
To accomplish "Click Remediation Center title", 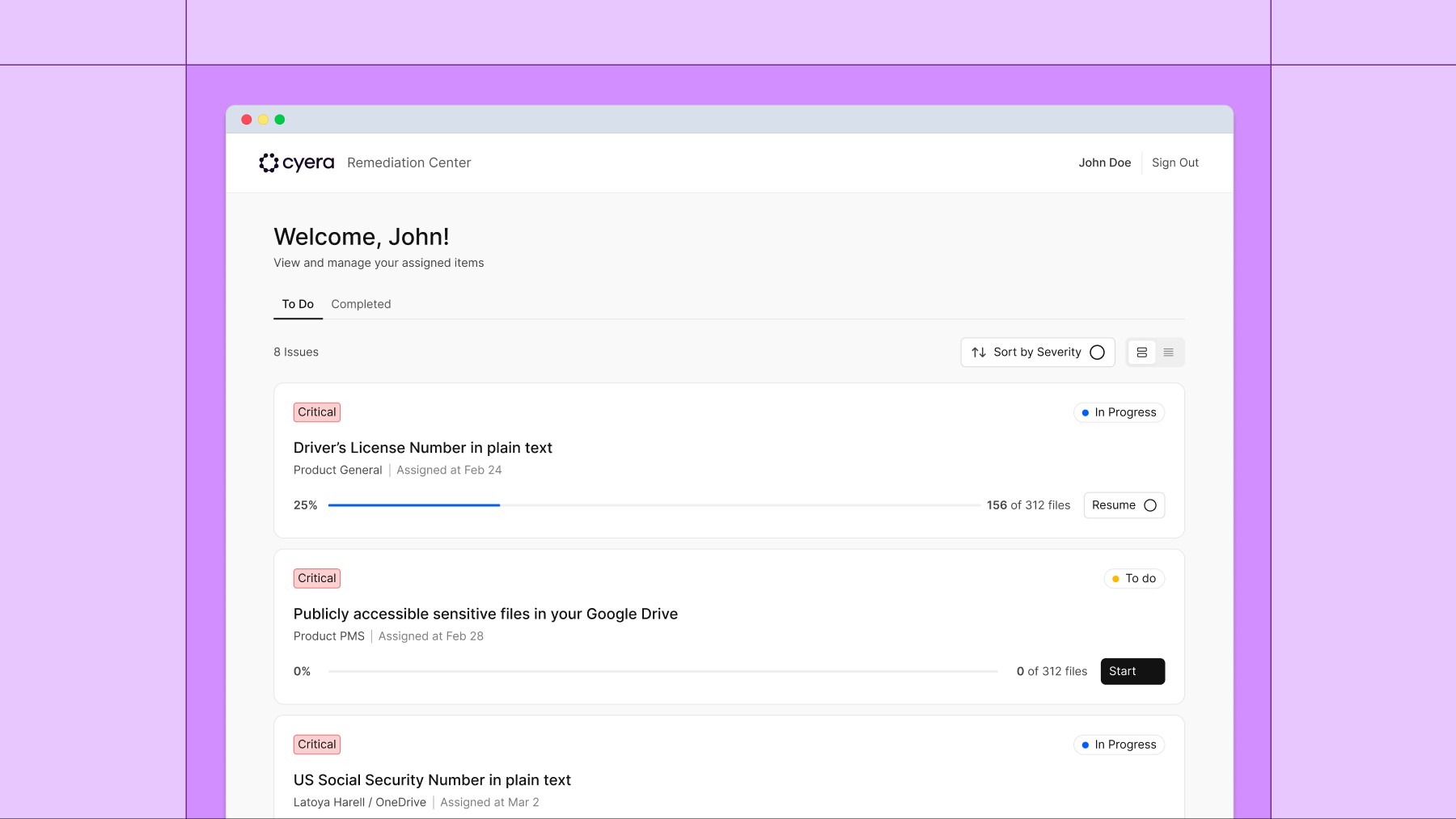I will click(x=408, y=163).
